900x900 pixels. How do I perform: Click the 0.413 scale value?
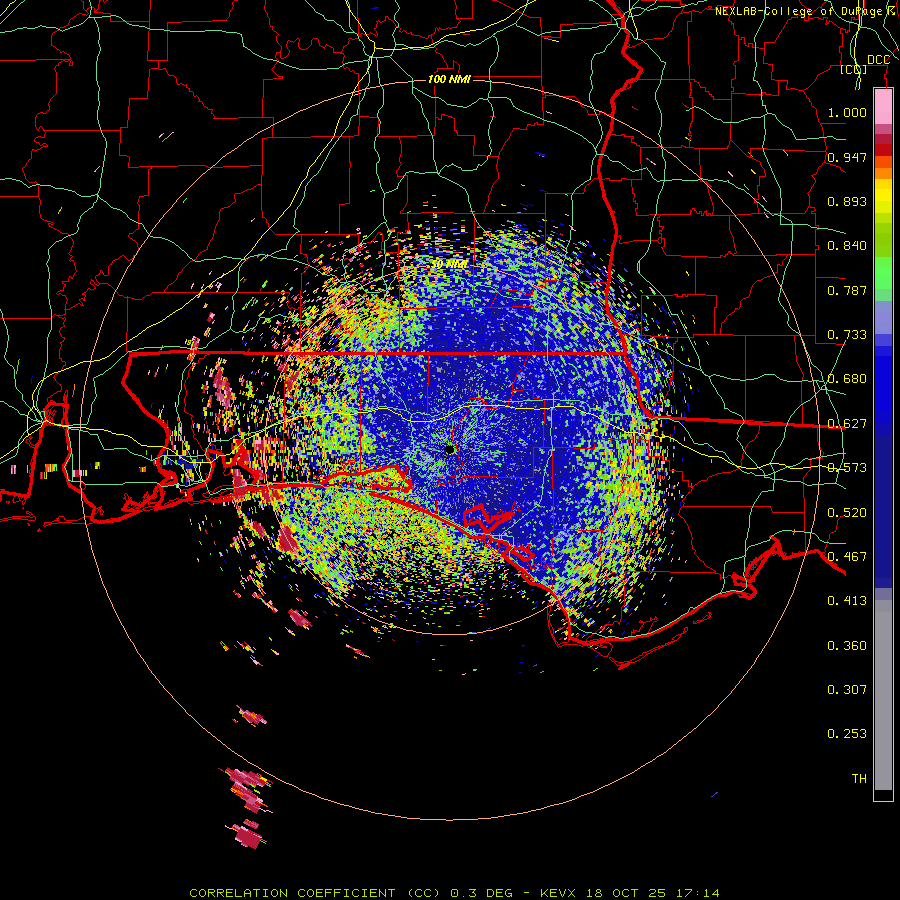point(847,601)
